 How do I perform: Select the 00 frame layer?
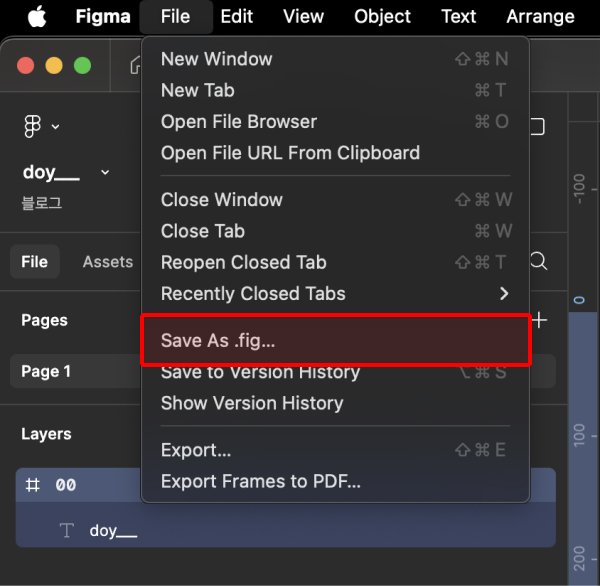(78, 485)
